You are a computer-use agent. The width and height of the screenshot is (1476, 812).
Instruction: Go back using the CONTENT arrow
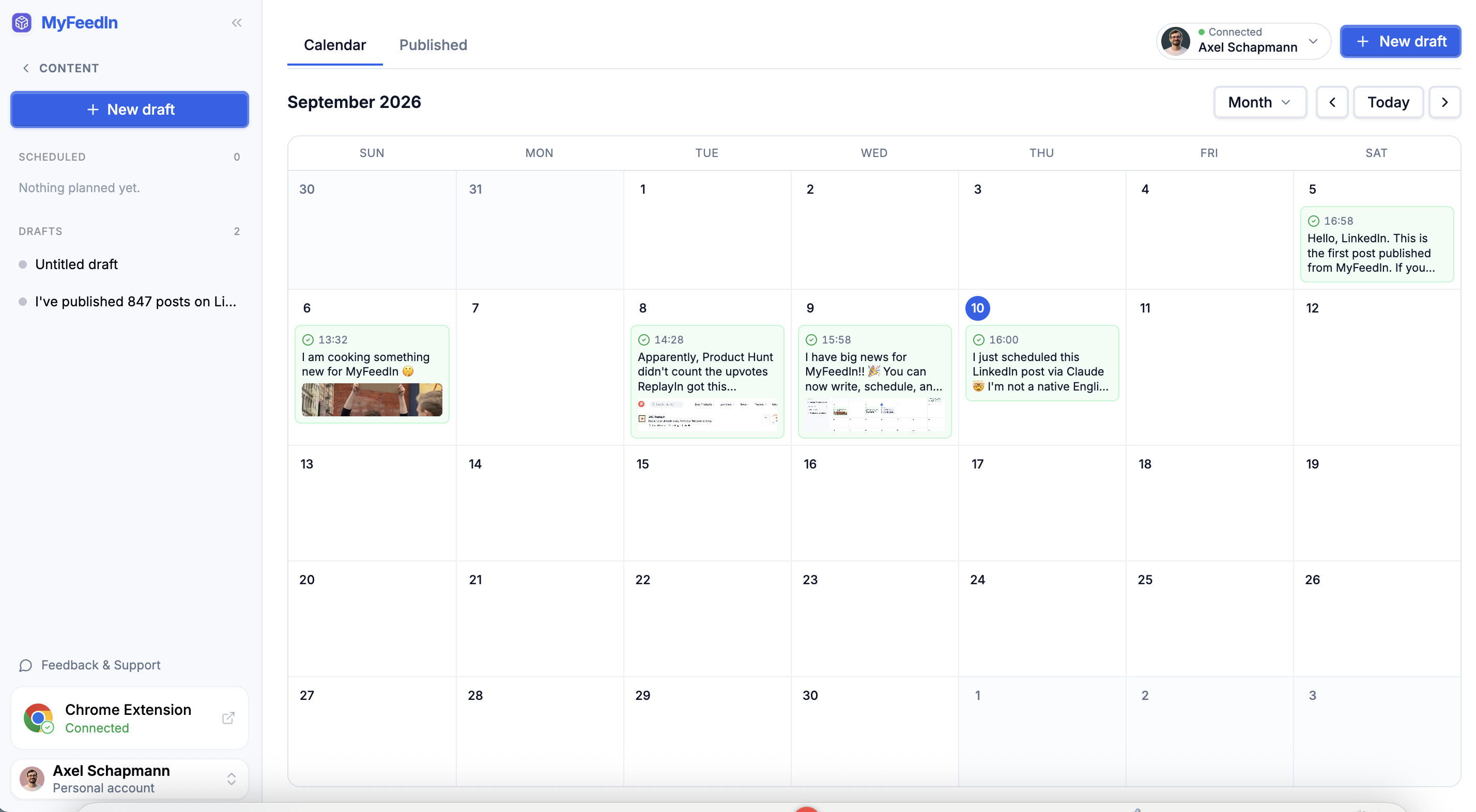26,68
